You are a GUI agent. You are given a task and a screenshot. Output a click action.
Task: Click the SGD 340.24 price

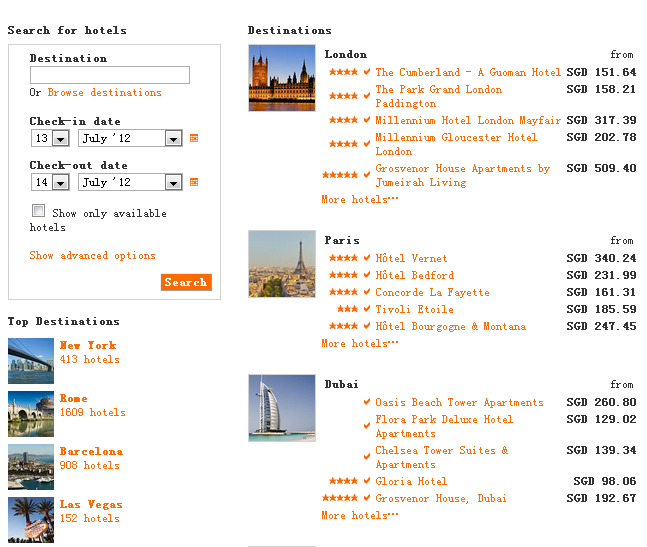[x=601, y=258]
